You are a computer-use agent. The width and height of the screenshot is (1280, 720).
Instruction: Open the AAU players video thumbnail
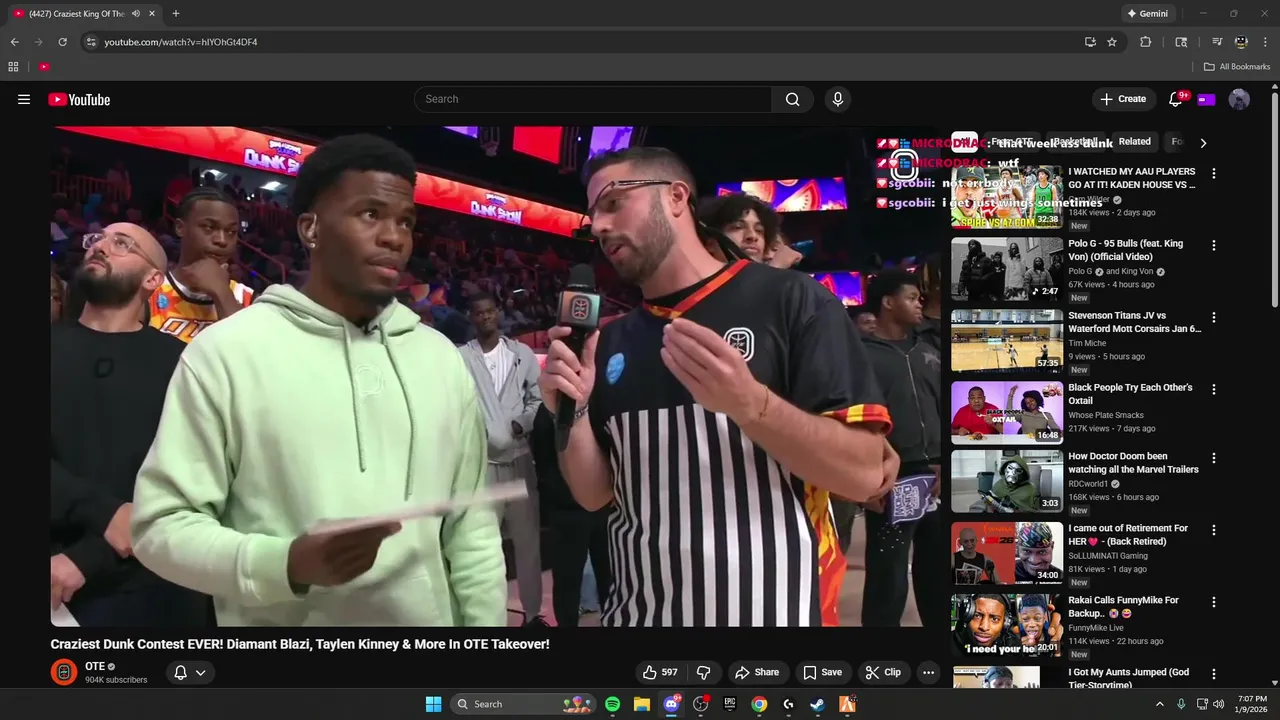tap(1007, 197)
